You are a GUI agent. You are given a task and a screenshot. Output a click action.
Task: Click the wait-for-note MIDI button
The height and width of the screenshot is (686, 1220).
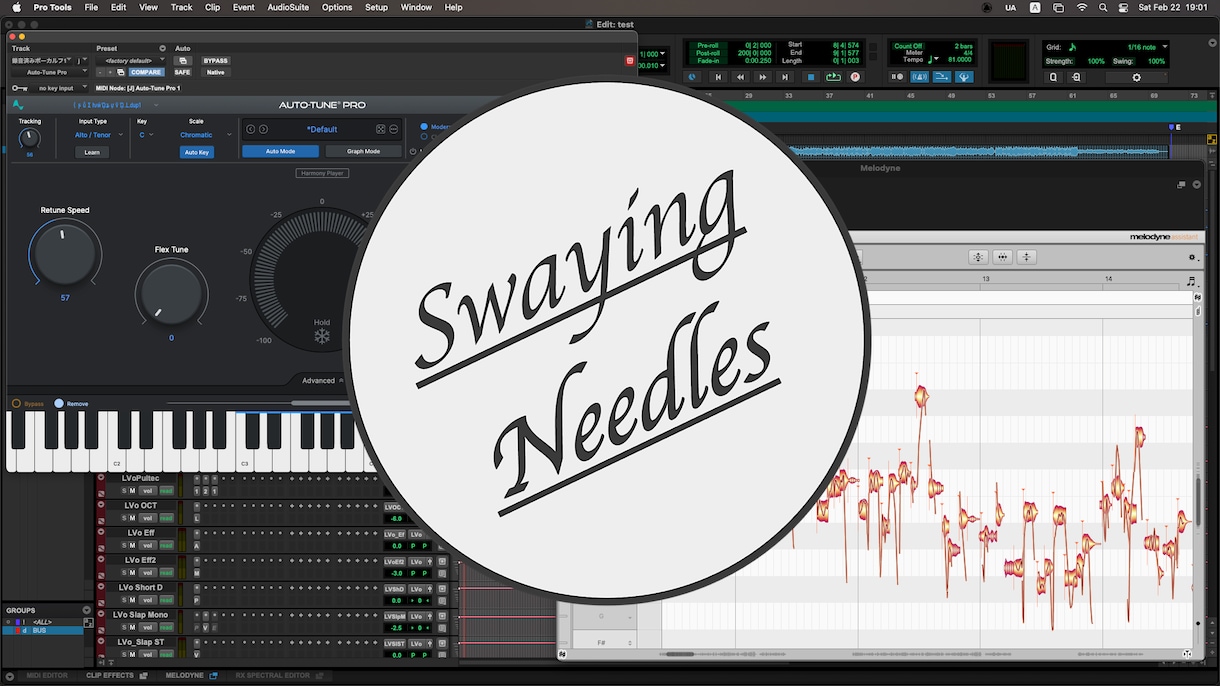click(897, 77)
